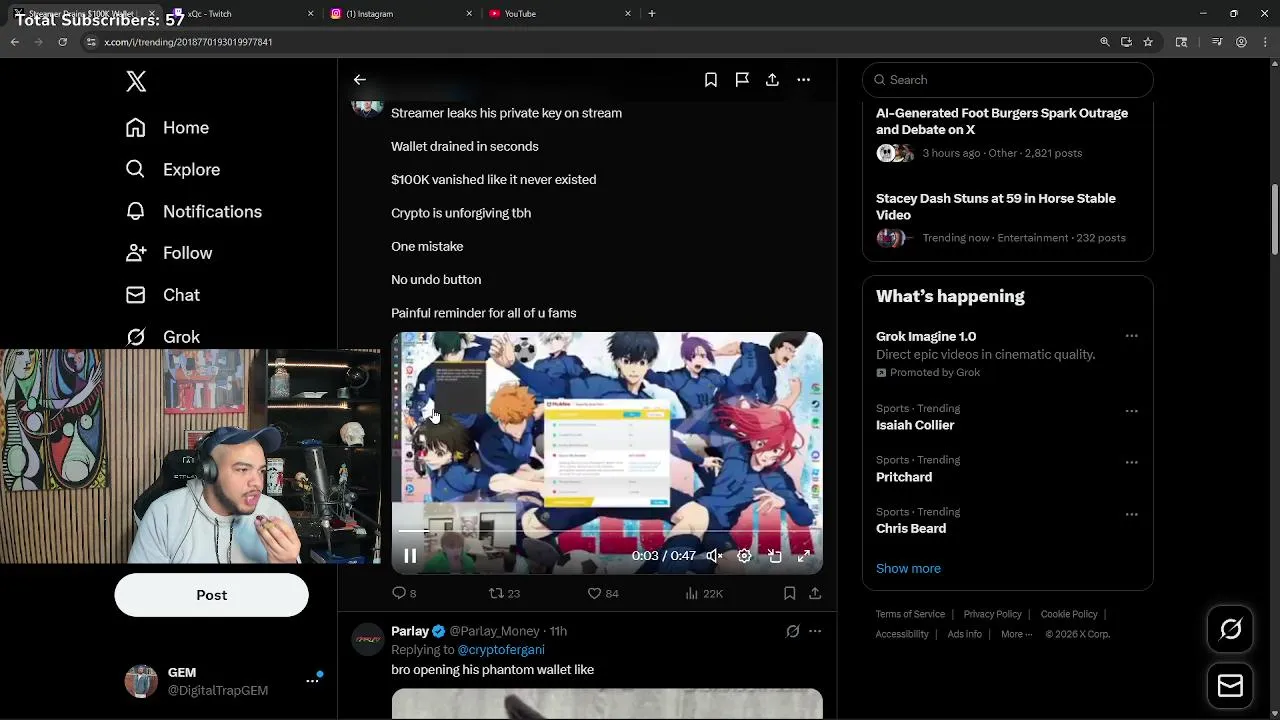1280x720 pixels.
Task: Open Accessibility footer link
Action: pos(902,634)
